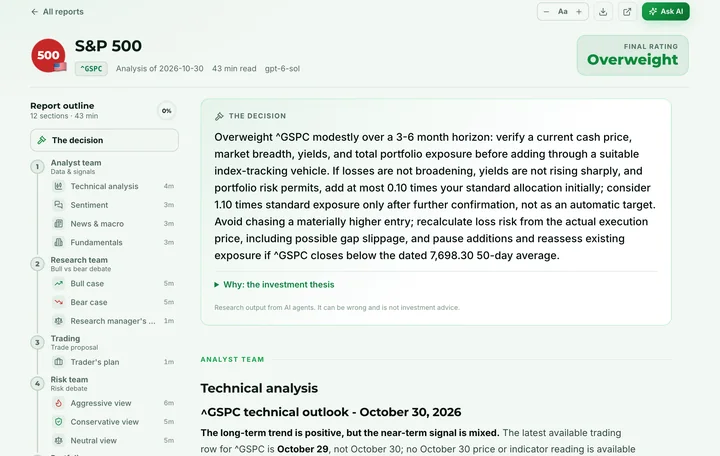720x456 pixels.
Task: Click the 0% reading progress indicator
Action: point(167,111)
